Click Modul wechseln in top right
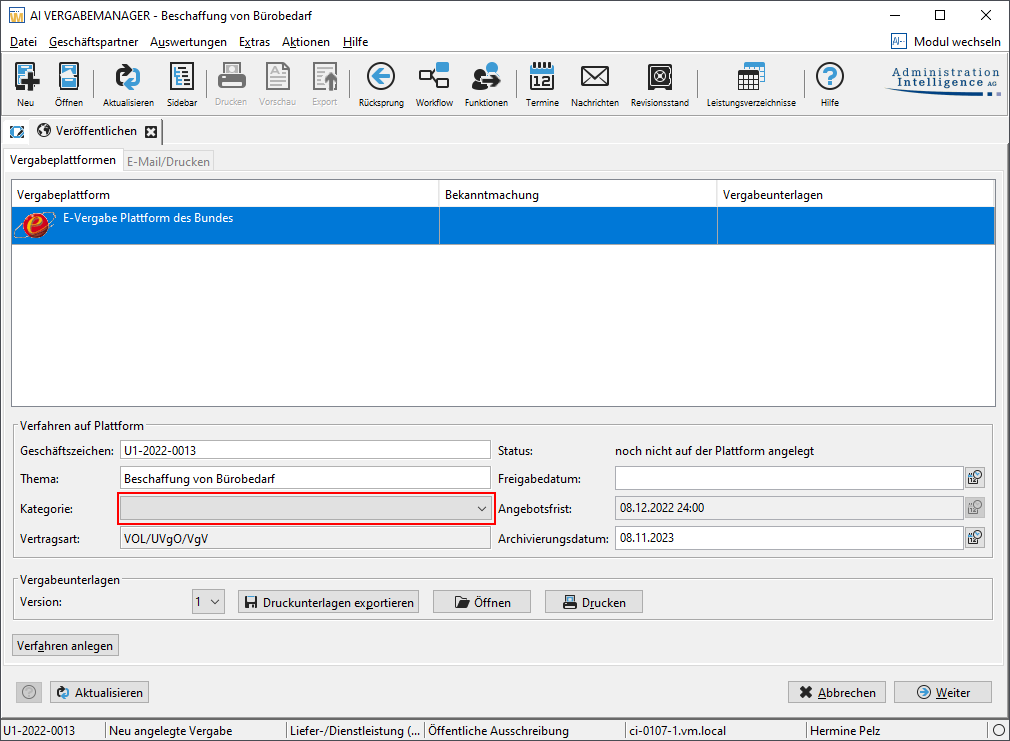Screen dimensions: 1010x741 946,41
